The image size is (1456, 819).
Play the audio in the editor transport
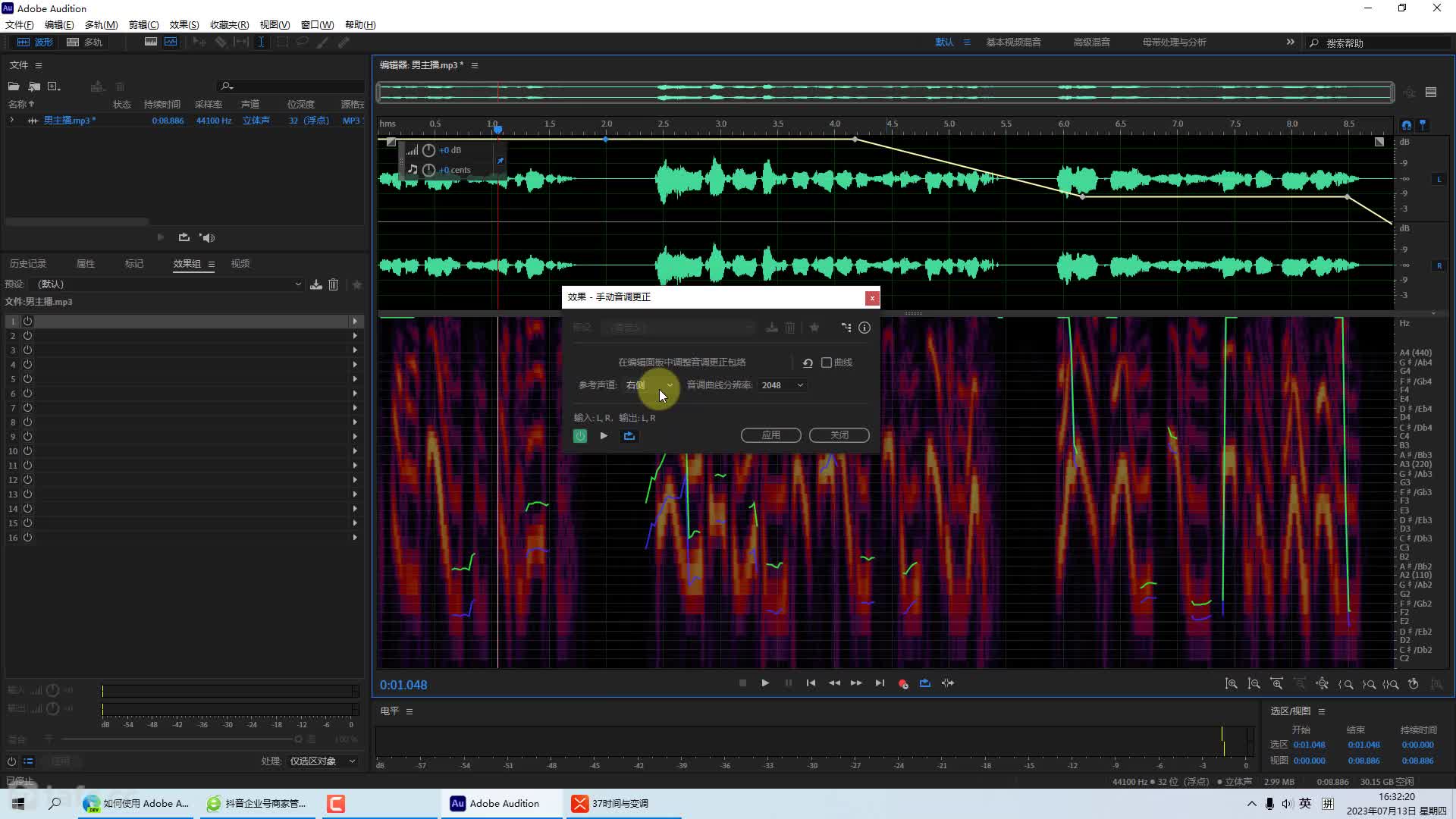coord(765,683)
